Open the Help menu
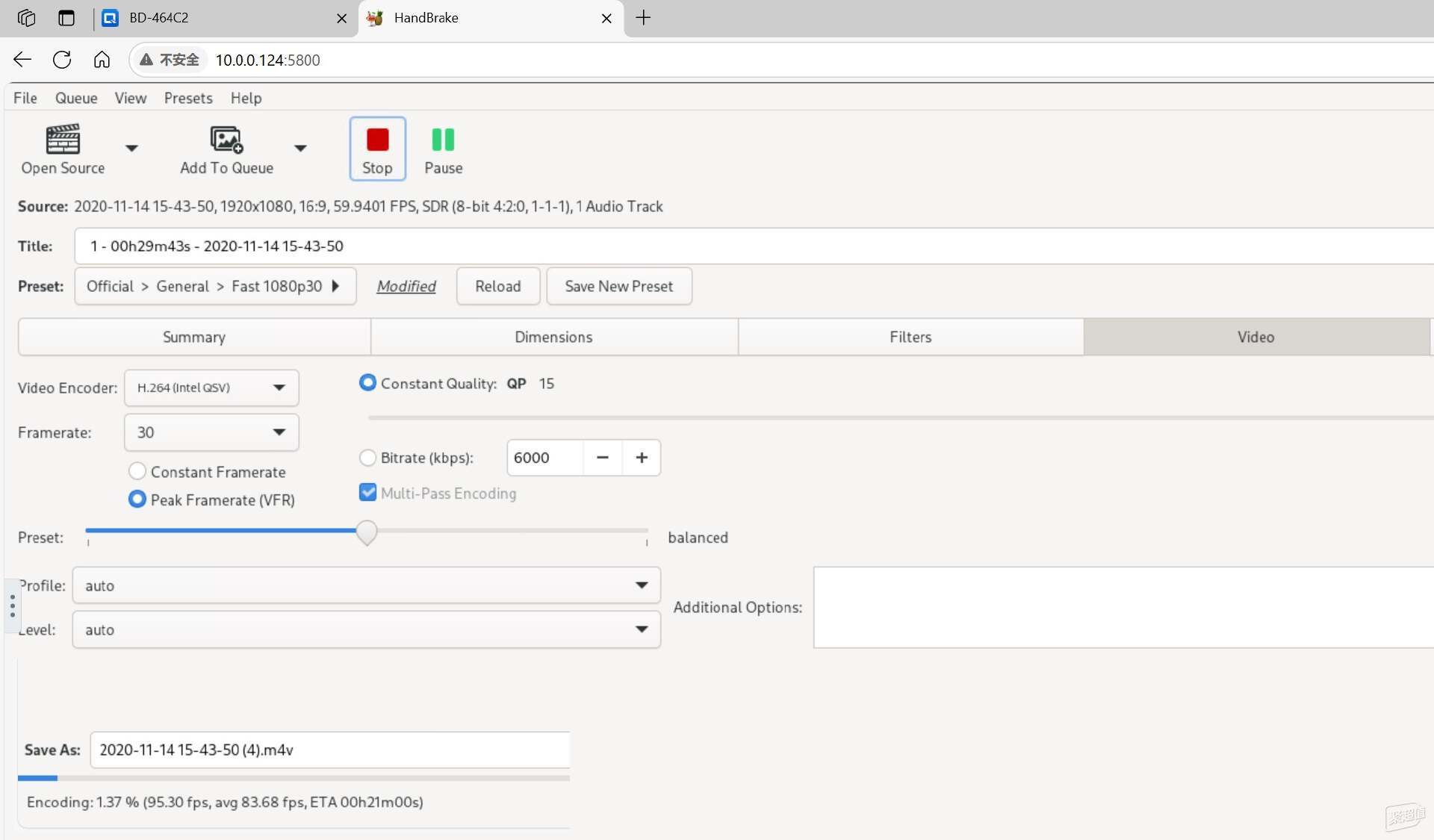This screenshot has height=840, width=1434. (x=246, y=98)
